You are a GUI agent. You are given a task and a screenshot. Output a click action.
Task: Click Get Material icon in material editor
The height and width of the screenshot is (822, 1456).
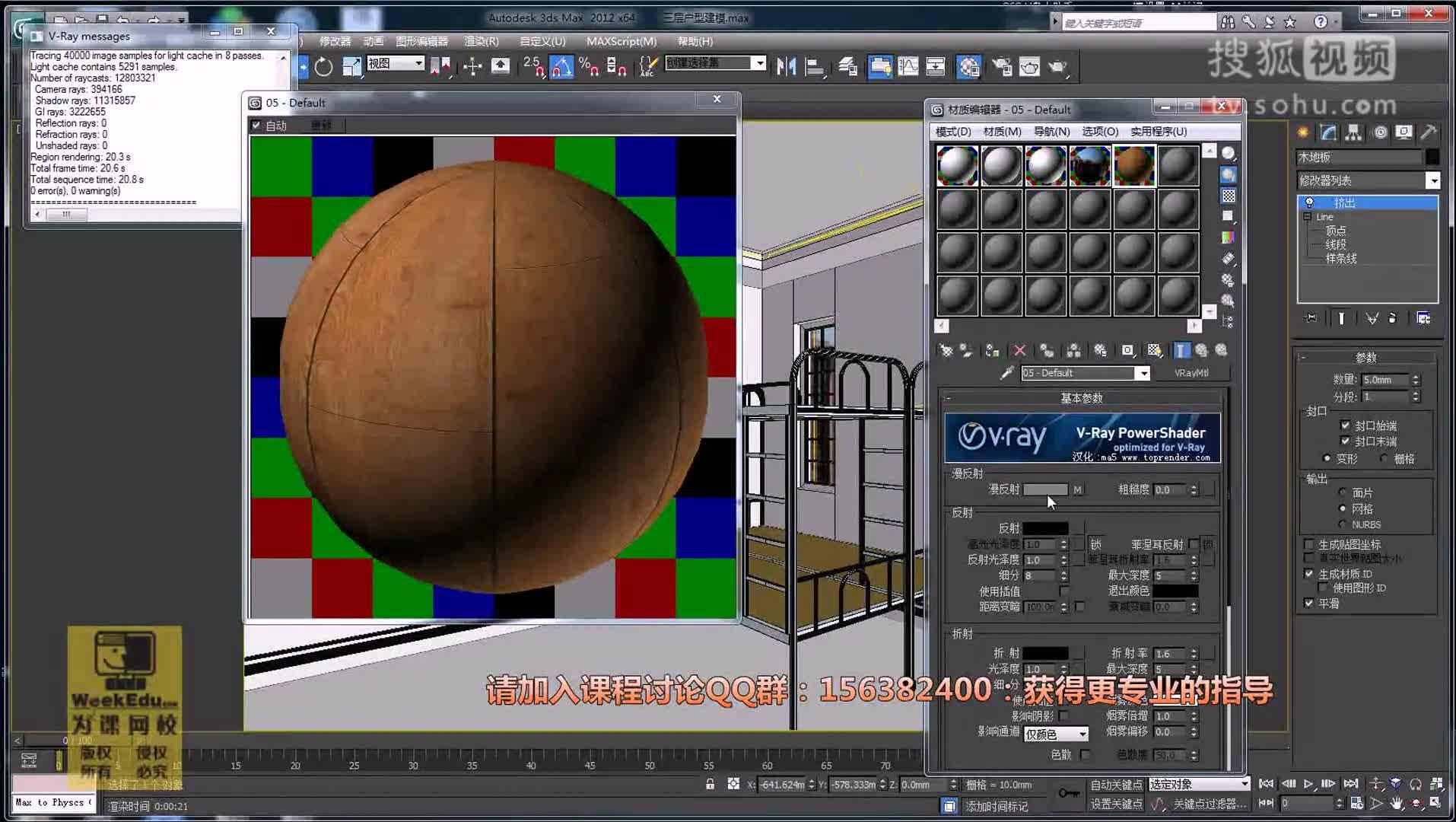coord(946,350)
